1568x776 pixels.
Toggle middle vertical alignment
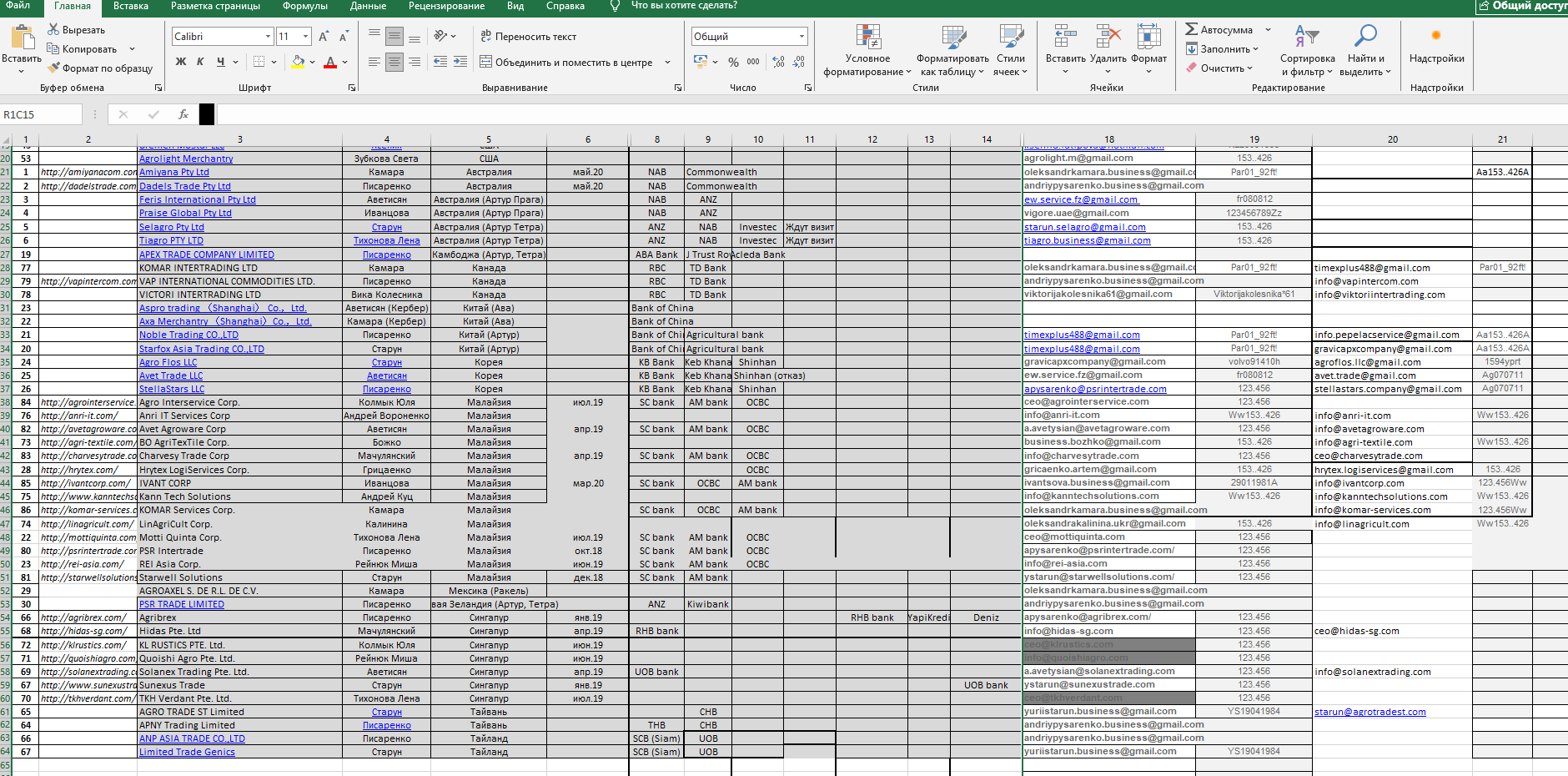(x=395, y=37)
